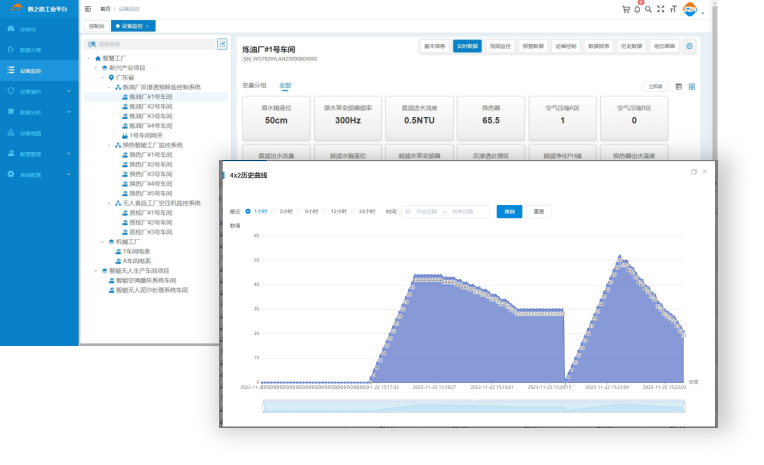The height and width of the screenshot is (465, 764).
Task: Select the 6小时 time range radio
Action: (x=311, y=211)
